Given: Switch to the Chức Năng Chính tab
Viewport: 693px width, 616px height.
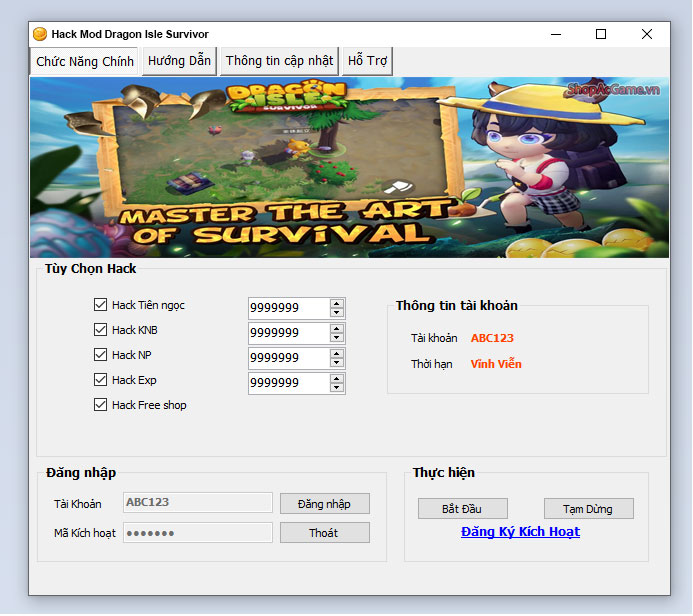Looking at the screenshot, I should (x=84, y=61).
